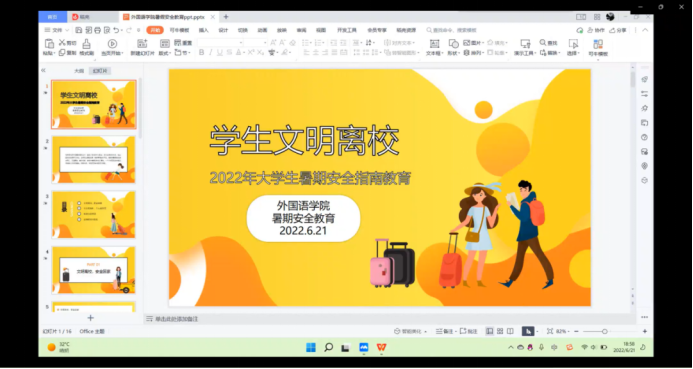Expand the Paste dropdown arrow
Image resolution: width=693 pixels, height=369 pixels.
click(54, 53)
